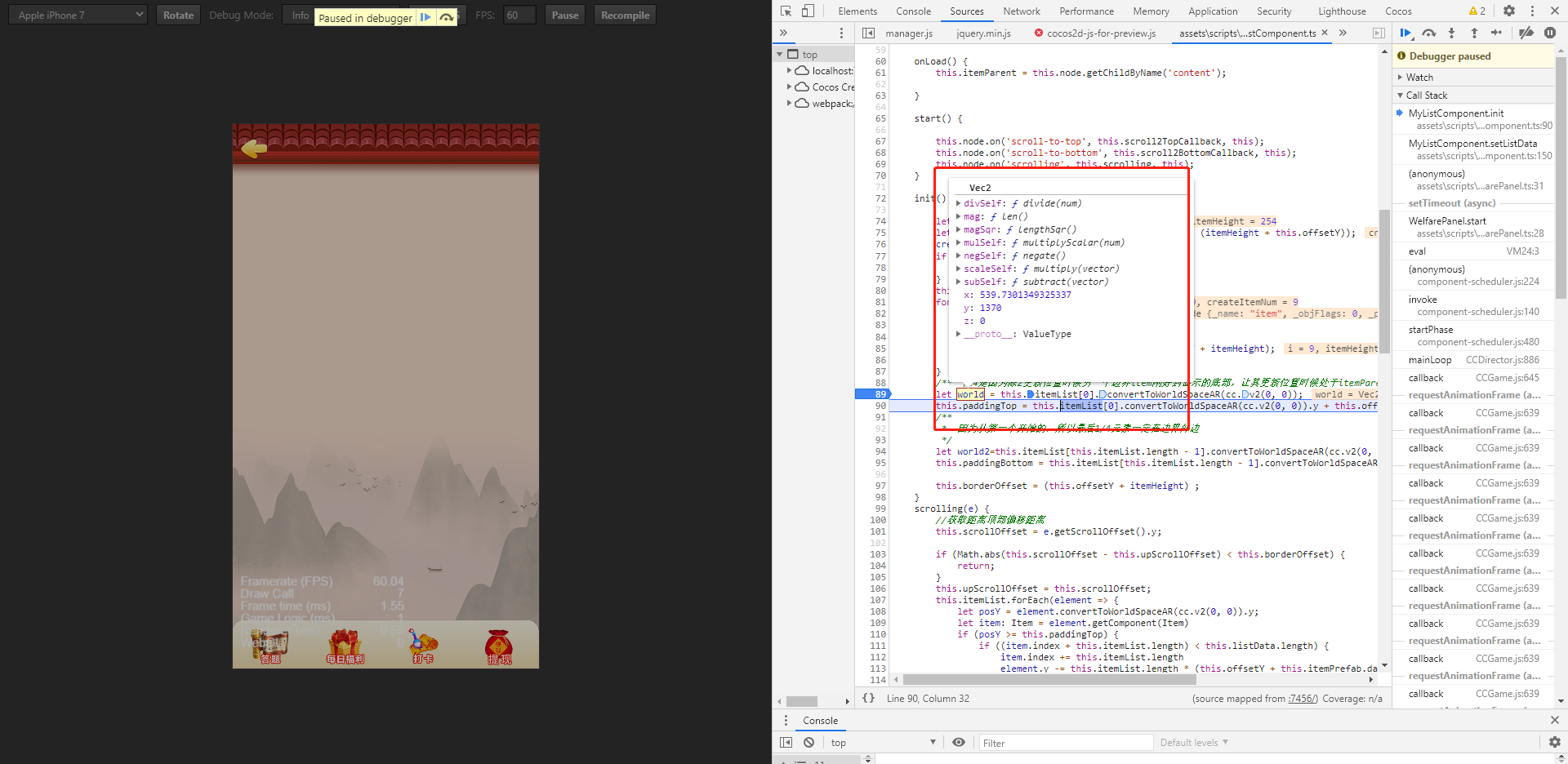The width and height of the screenshot is (1568, 764).
Task: Switch to the Network tab
Action: pos(1022,11)
